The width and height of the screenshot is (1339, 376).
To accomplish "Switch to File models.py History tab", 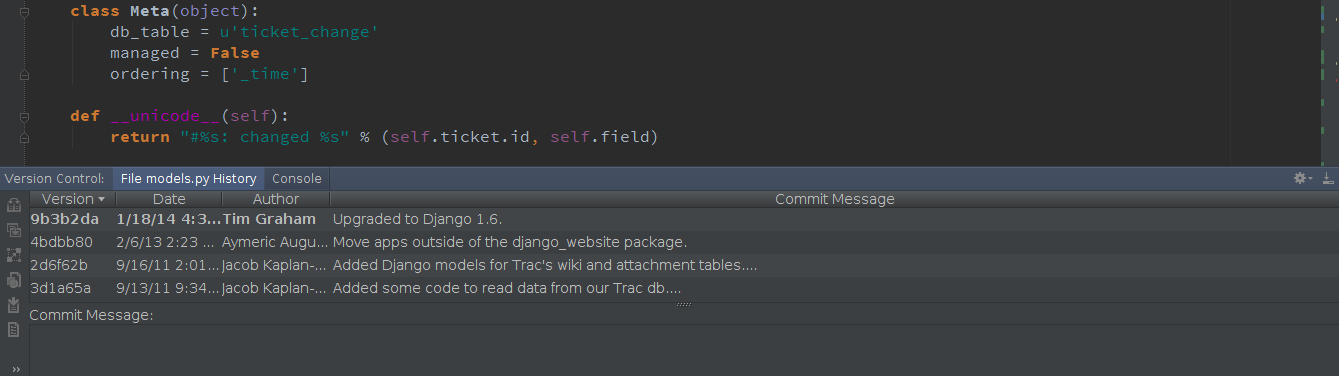I will click(x=188, y=178).
